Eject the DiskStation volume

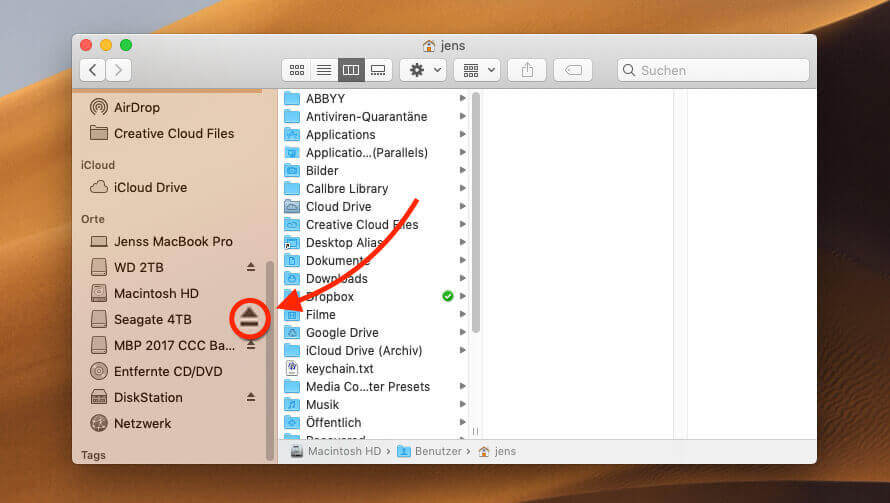(251, 397)
